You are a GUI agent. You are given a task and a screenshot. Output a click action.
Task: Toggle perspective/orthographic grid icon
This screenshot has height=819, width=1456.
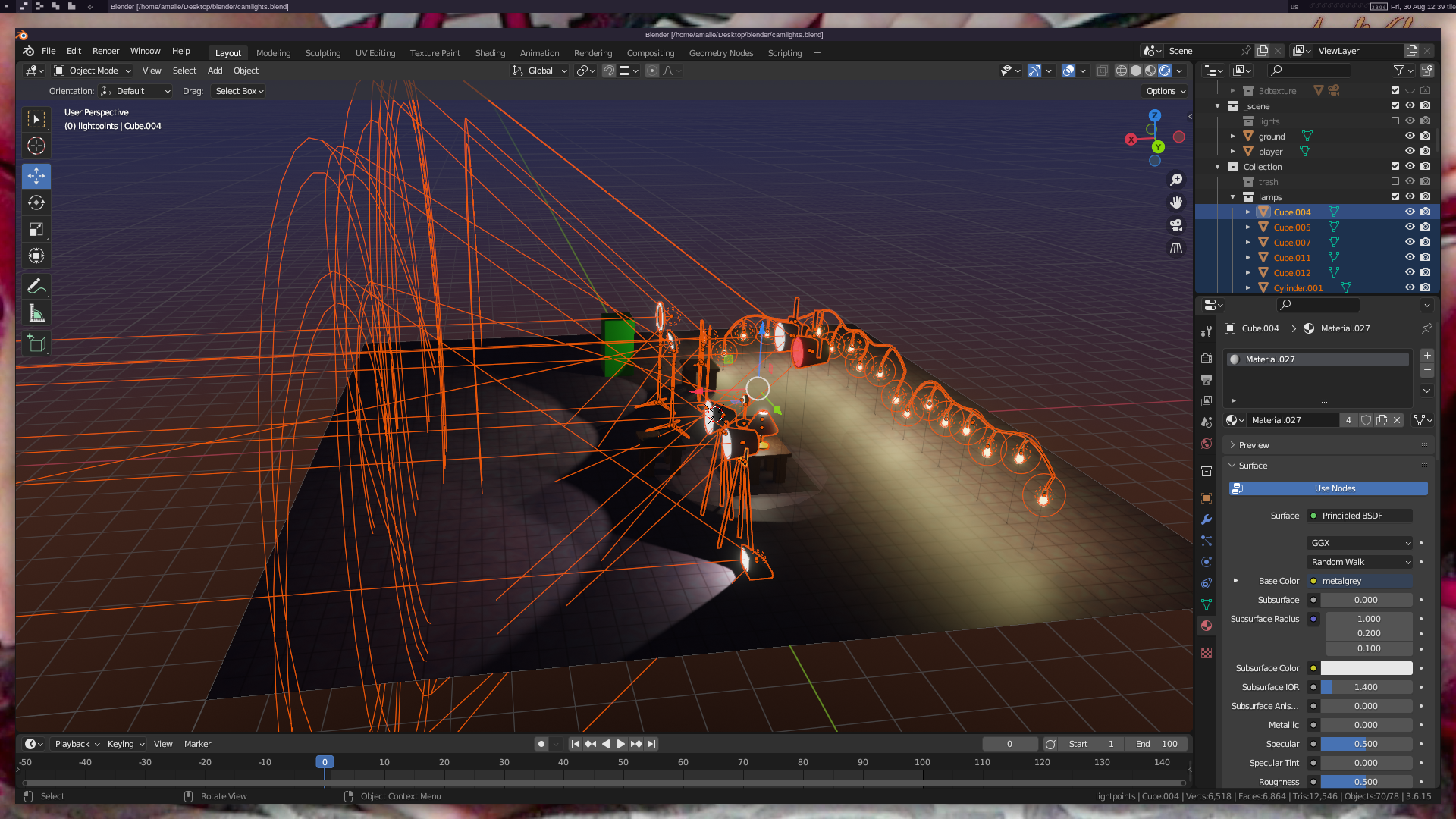1176,249
